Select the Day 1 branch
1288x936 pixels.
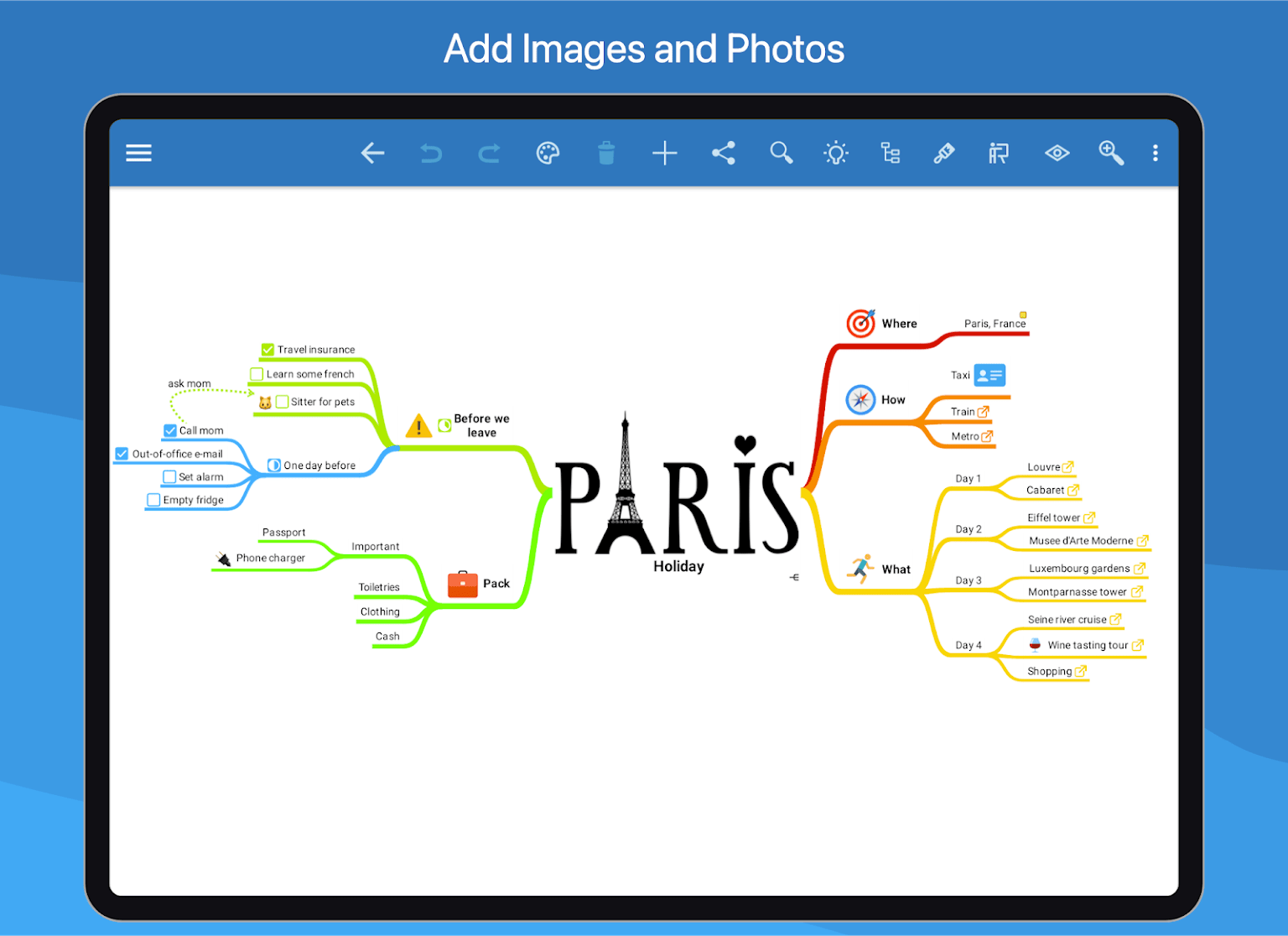(968, 479)
